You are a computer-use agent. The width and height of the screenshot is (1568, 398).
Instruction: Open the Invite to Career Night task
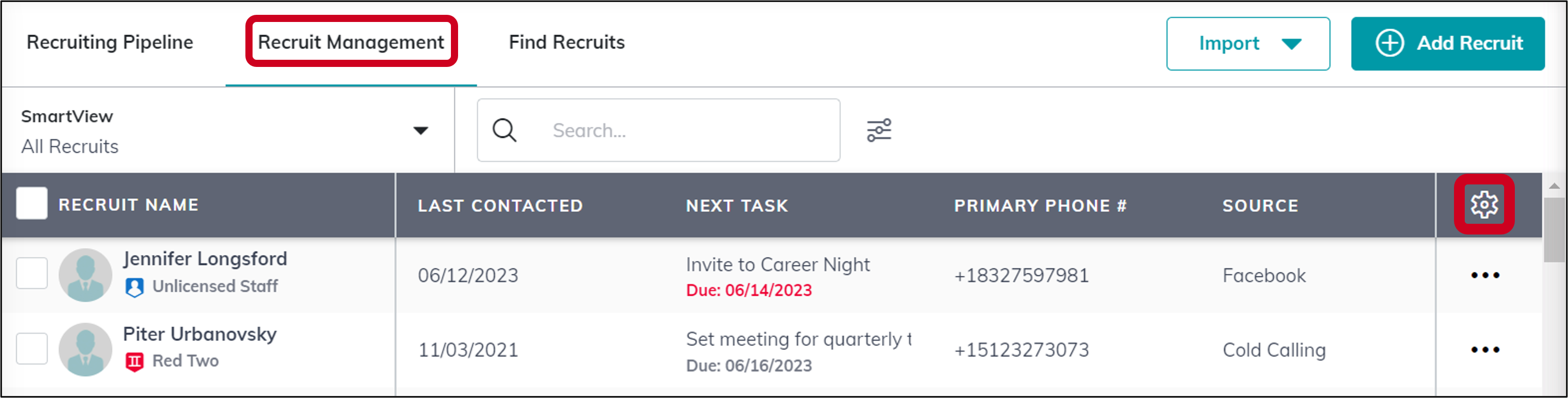click(x=778, y=264)
